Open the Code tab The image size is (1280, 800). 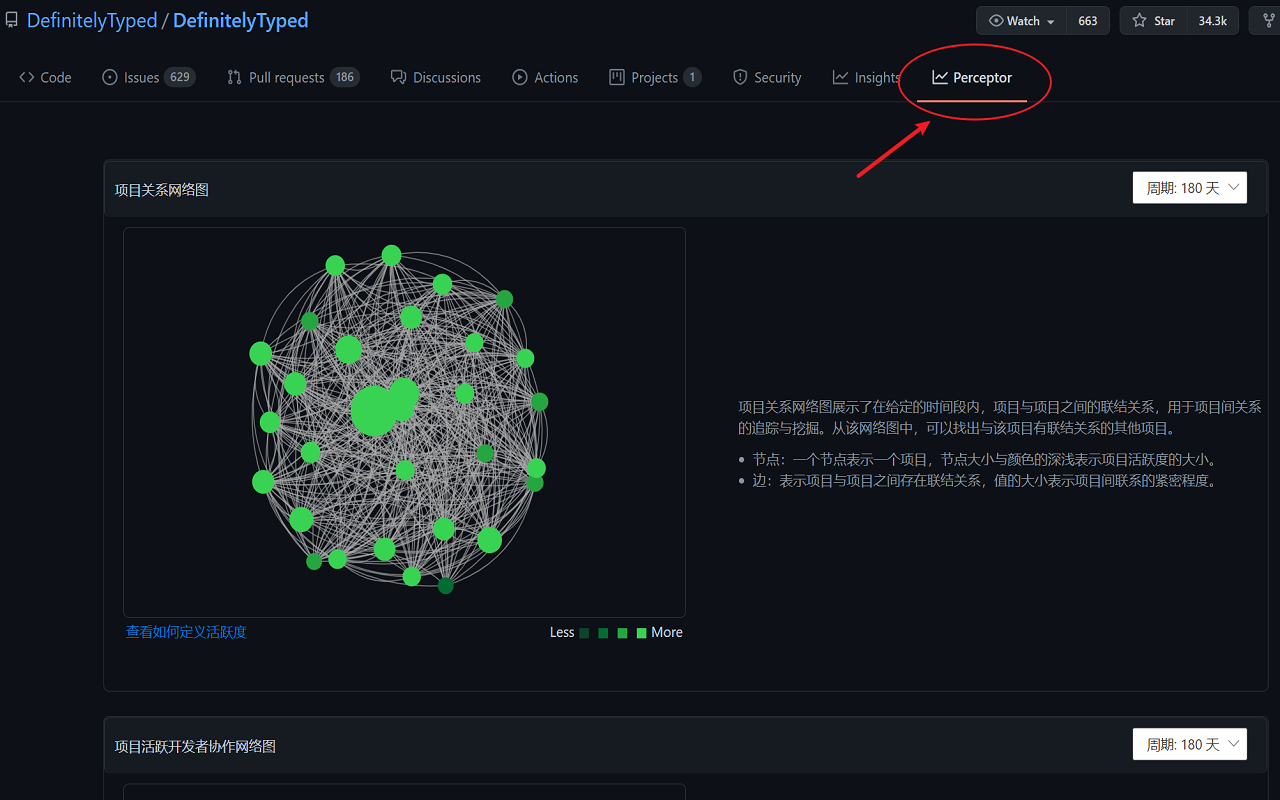(46, 77)
